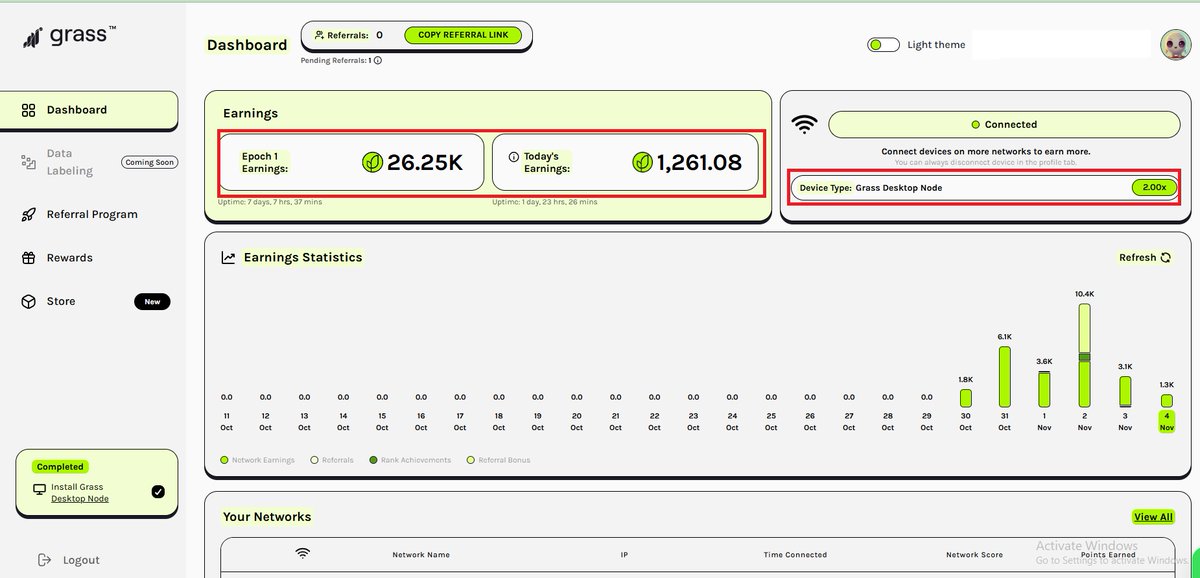1200x578 pixels.
Task: Click the Copy Referral Link button
Action: pyautogui.click(x=463, y=35)
